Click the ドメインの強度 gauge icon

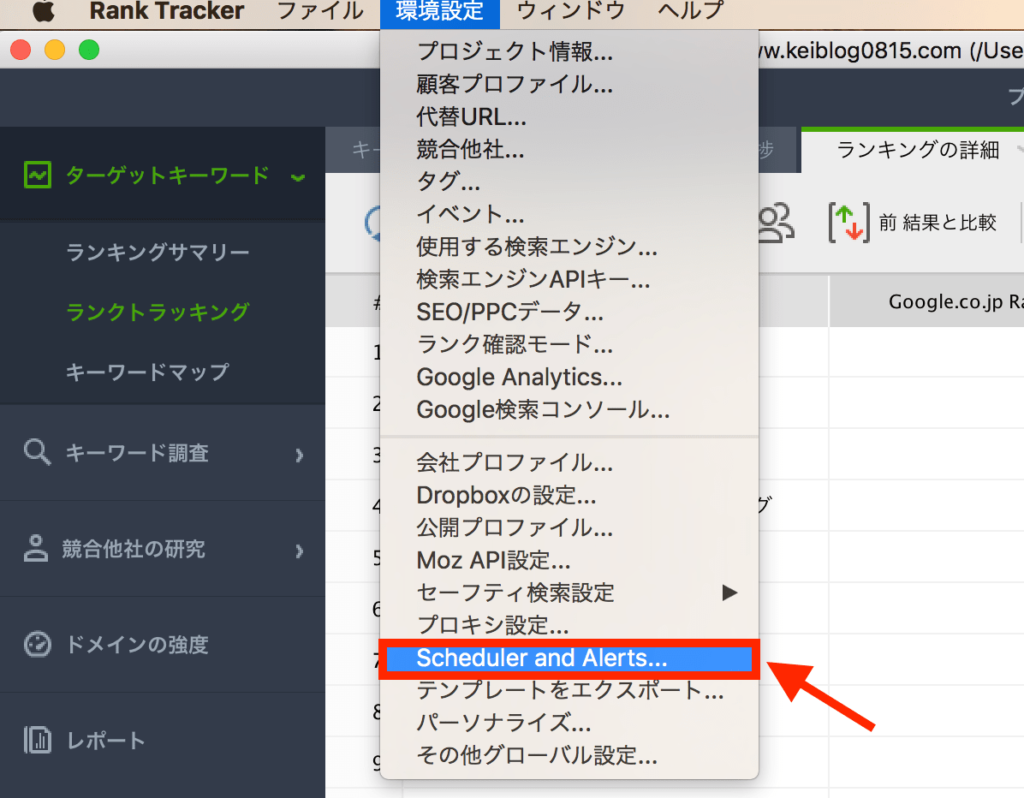point(37,644)
